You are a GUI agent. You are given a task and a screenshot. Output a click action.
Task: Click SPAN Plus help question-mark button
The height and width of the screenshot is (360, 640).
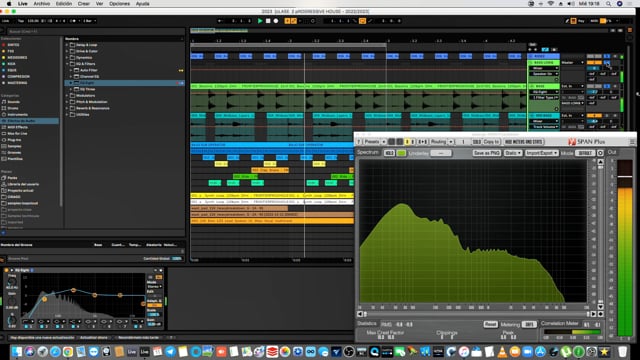359,142
